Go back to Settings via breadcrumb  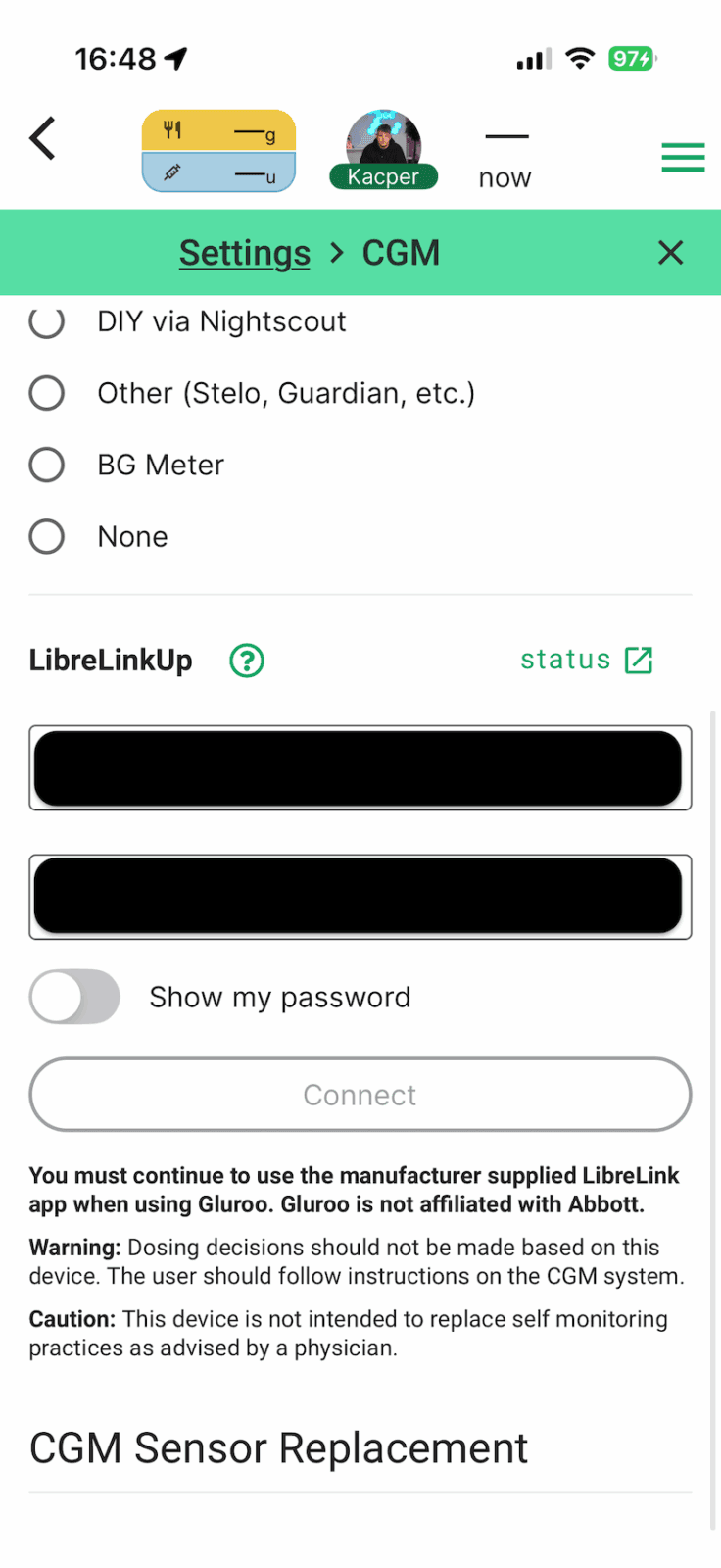pyautogui.click(x=245, y=253)
